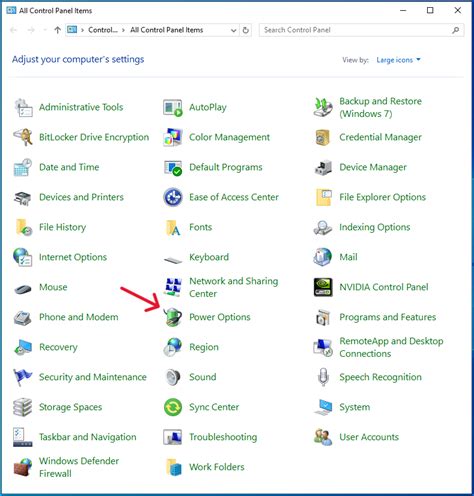The height and width of the screenshot is (496, 474).
Task: Click the Fonts folder icon
Action: click(173, 228)
